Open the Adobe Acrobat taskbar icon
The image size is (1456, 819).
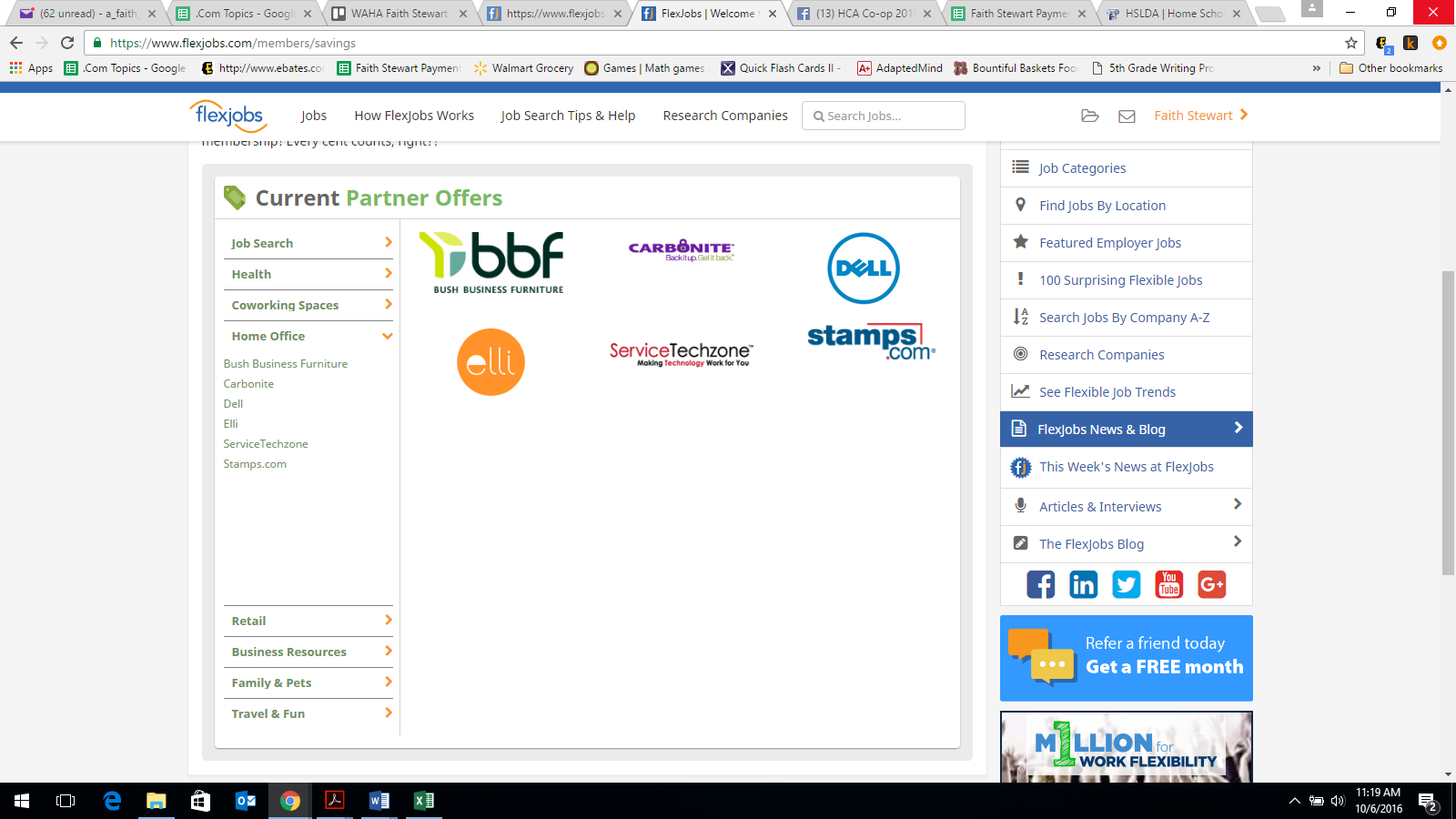[x=335, y=801]
